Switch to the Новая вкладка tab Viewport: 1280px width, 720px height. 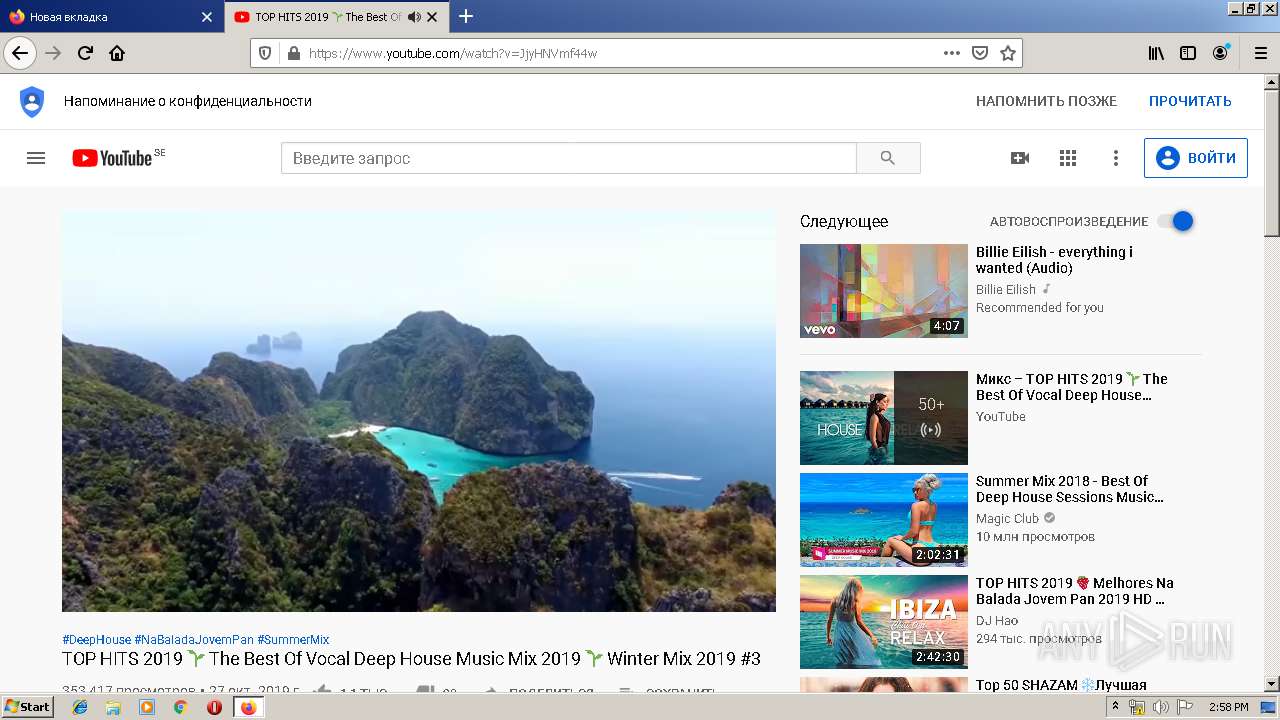click(110, 17)
